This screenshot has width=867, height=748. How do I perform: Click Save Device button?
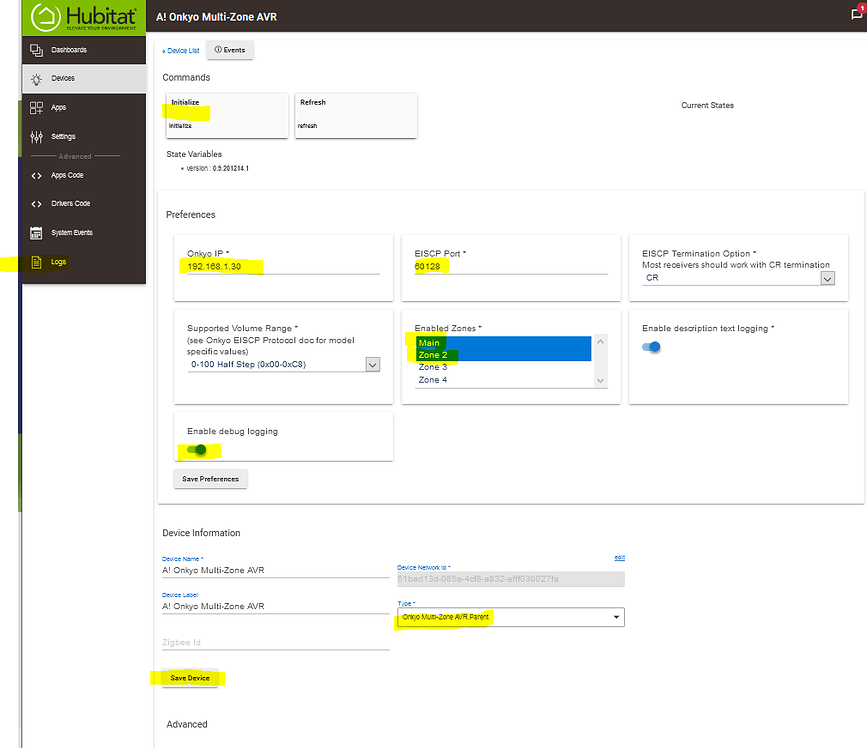[x=190, y=678]
